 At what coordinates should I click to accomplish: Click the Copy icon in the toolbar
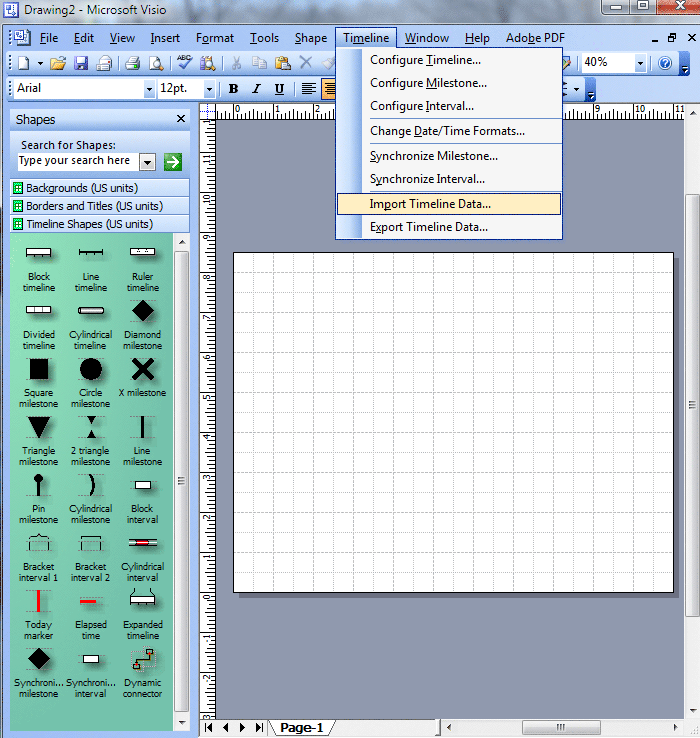259,63
